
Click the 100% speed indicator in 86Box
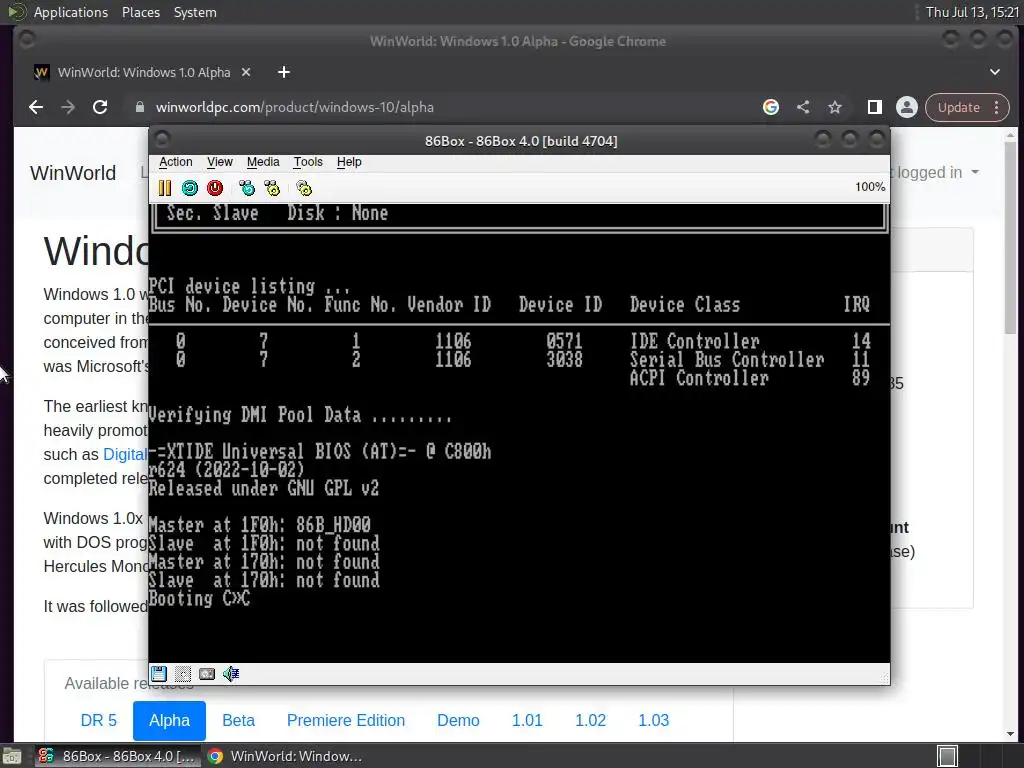click(x=870, y=187)
